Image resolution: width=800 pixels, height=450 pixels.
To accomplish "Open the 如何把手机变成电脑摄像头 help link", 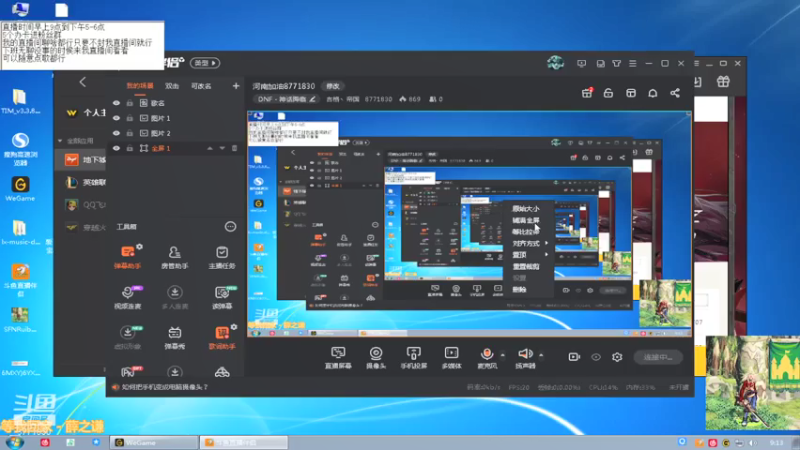I will coord(165,387).
